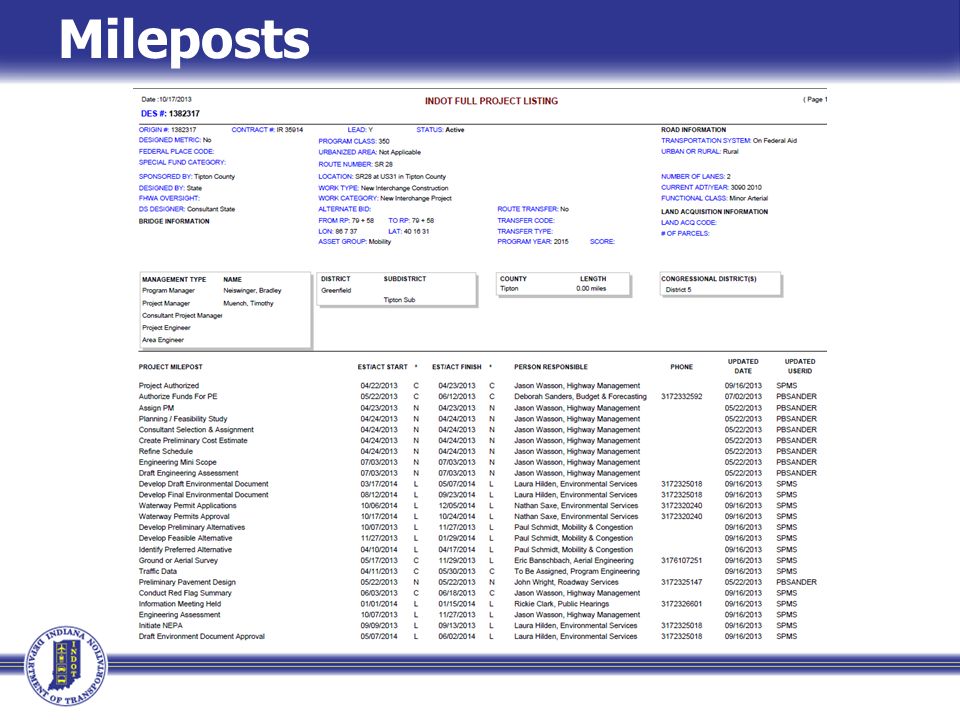The width and height of the screenshot is (960, 720).
Task: Select To Be Assigned, Program Engineering
Action: [577, 571]
